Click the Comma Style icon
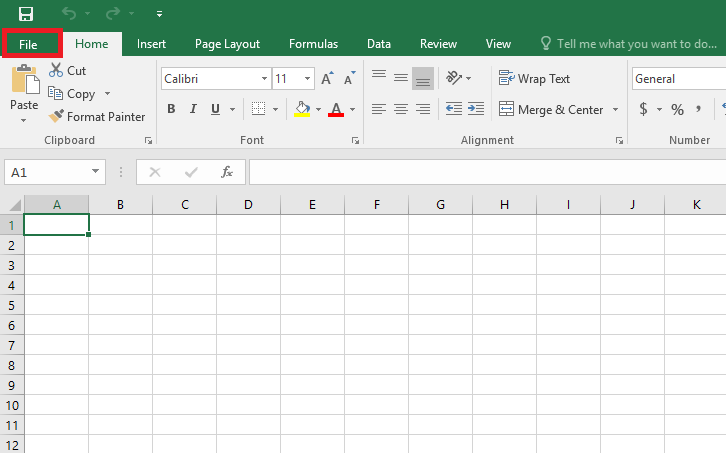 (x=698, y=109)
